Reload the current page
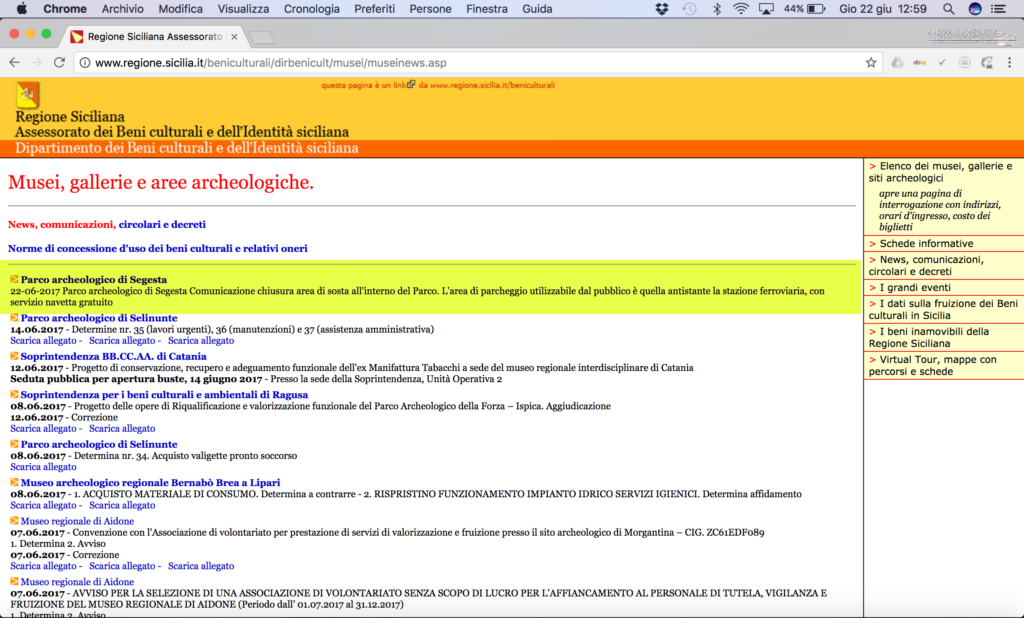 click(x=59, y=63)
